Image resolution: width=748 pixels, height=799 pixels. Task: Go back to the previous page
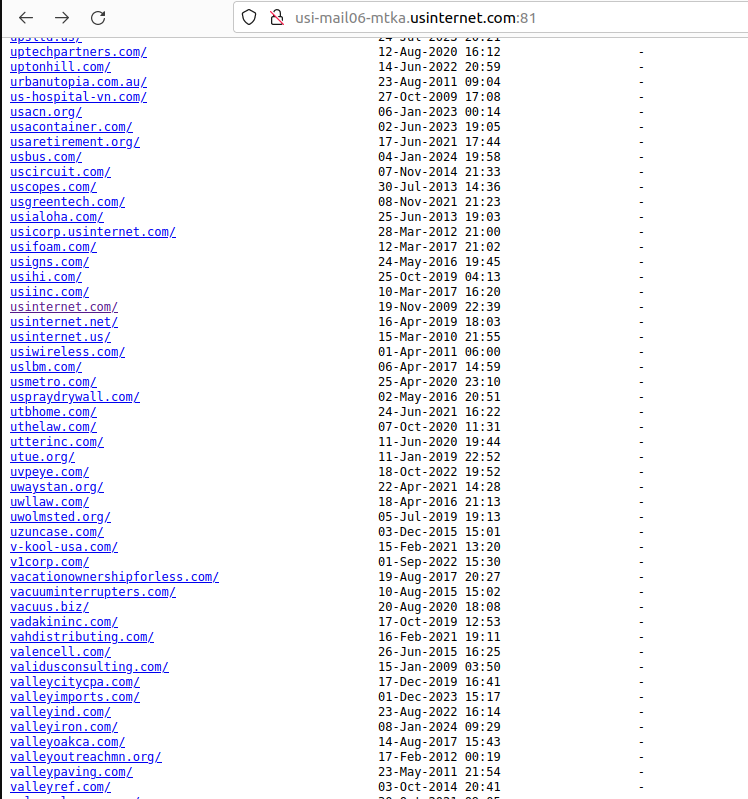(26, 18)
